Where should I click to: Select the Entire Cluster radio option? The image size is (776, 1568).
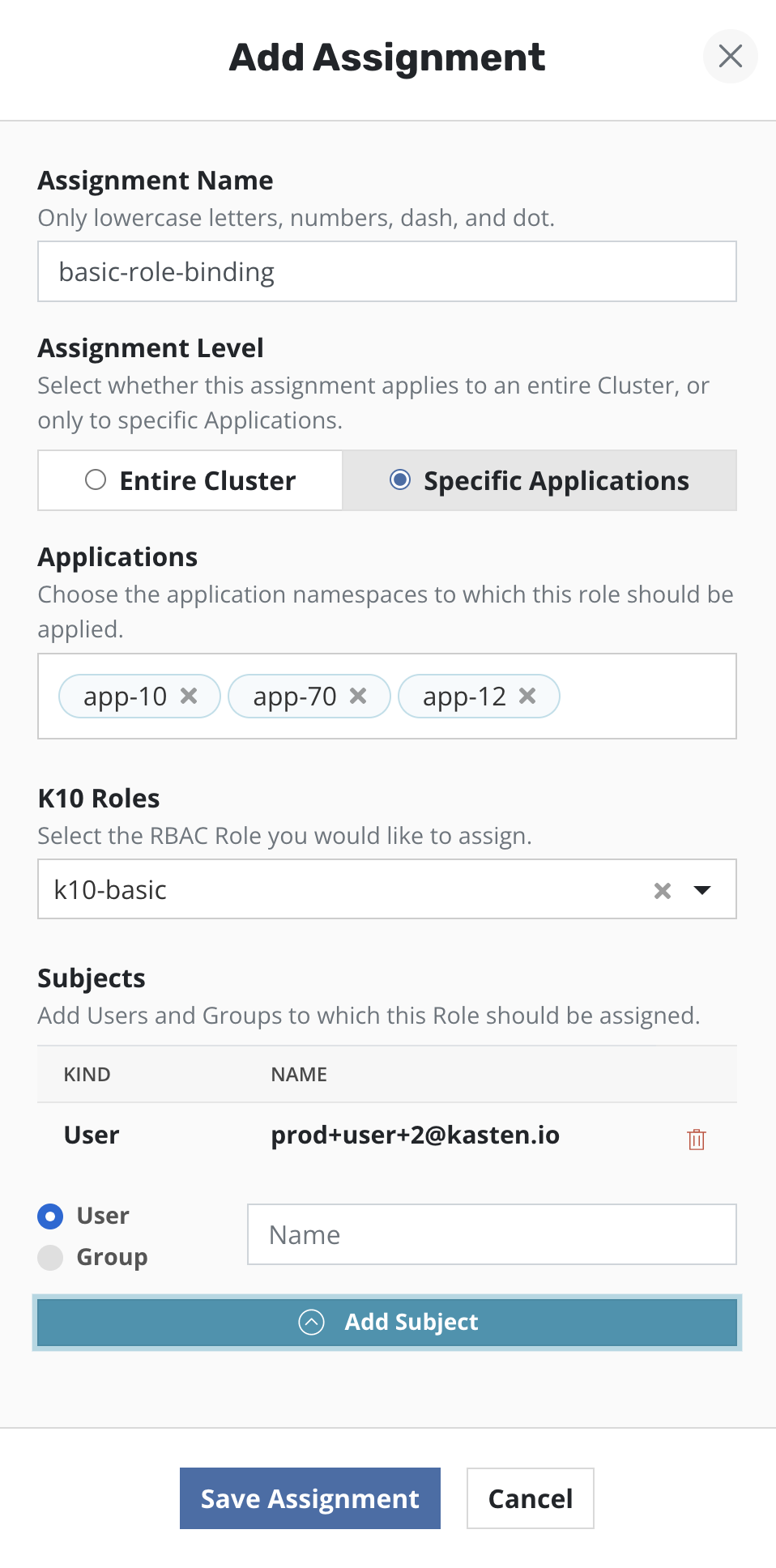(96, 480)
